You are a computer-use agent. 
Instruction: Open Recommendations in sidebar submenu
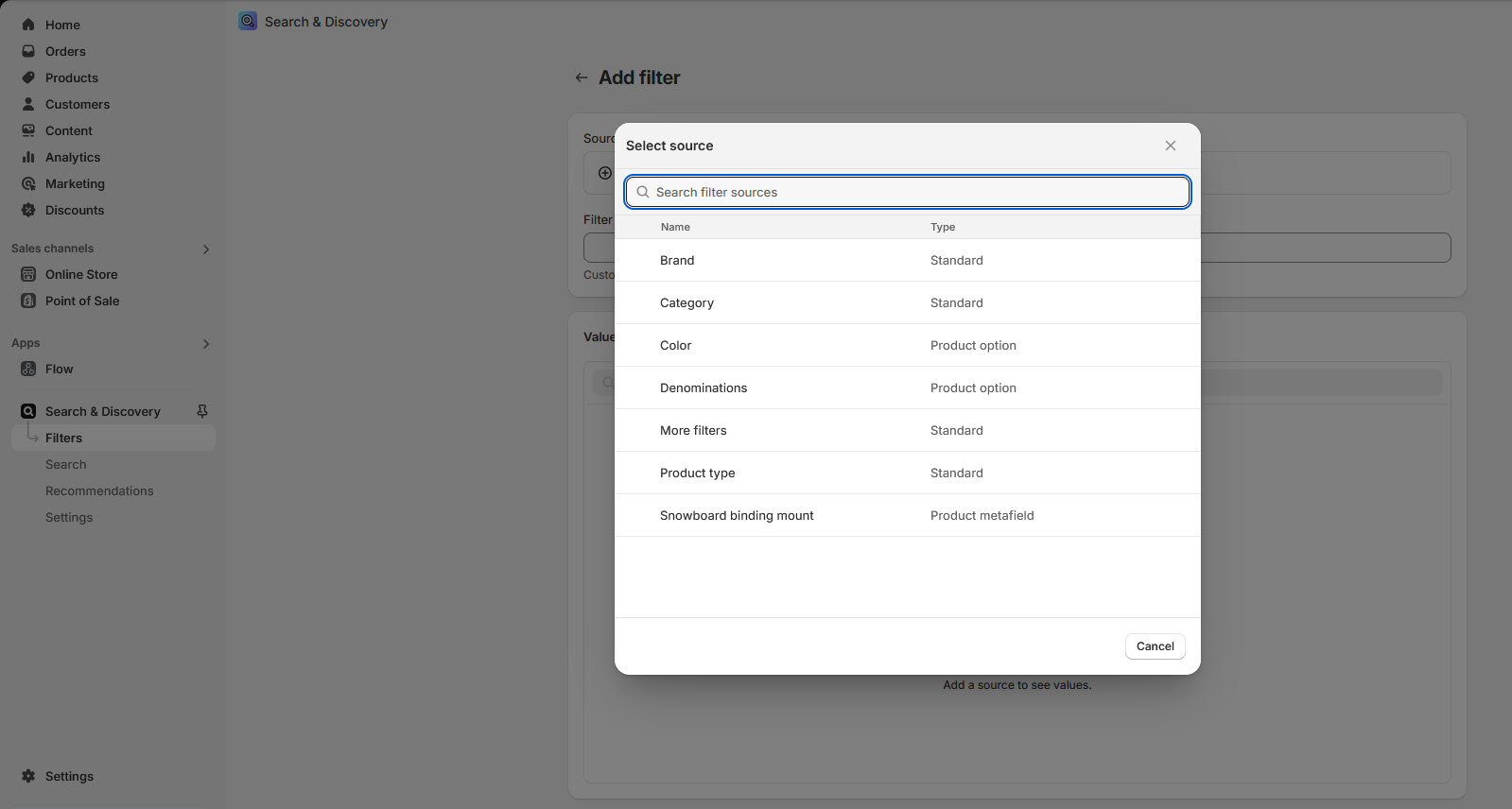[99, 491]
